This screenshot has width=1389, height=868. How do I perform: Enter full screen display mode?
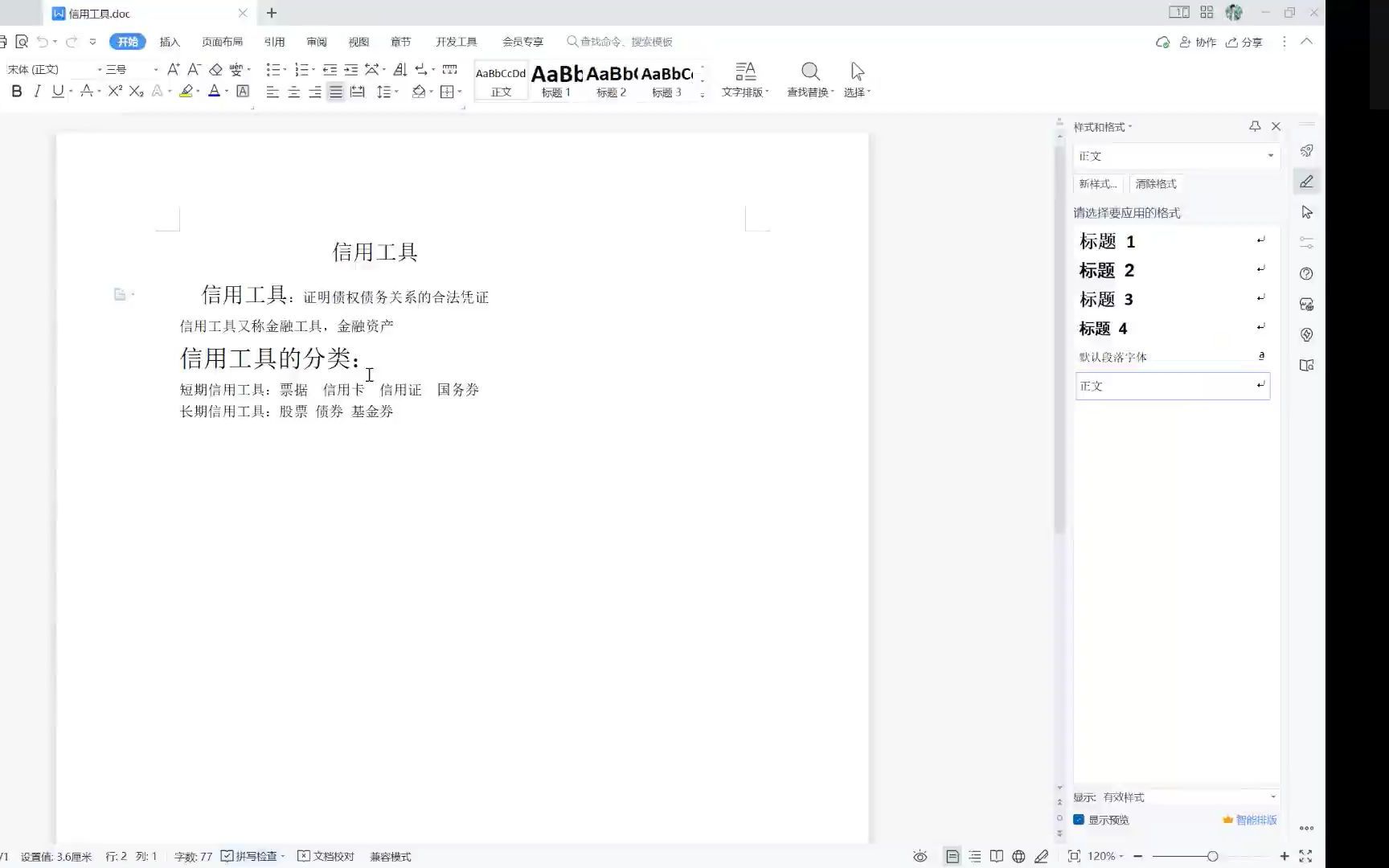click(x=1305, y=857)
